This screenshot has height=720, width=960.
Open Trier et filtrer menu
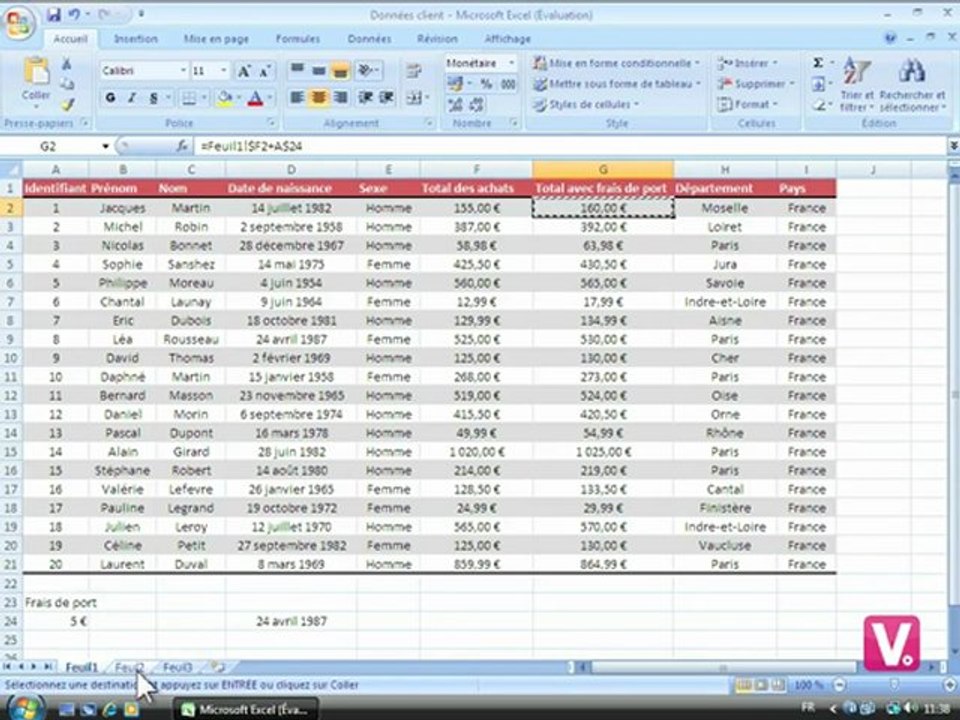[x=857, y=84]
